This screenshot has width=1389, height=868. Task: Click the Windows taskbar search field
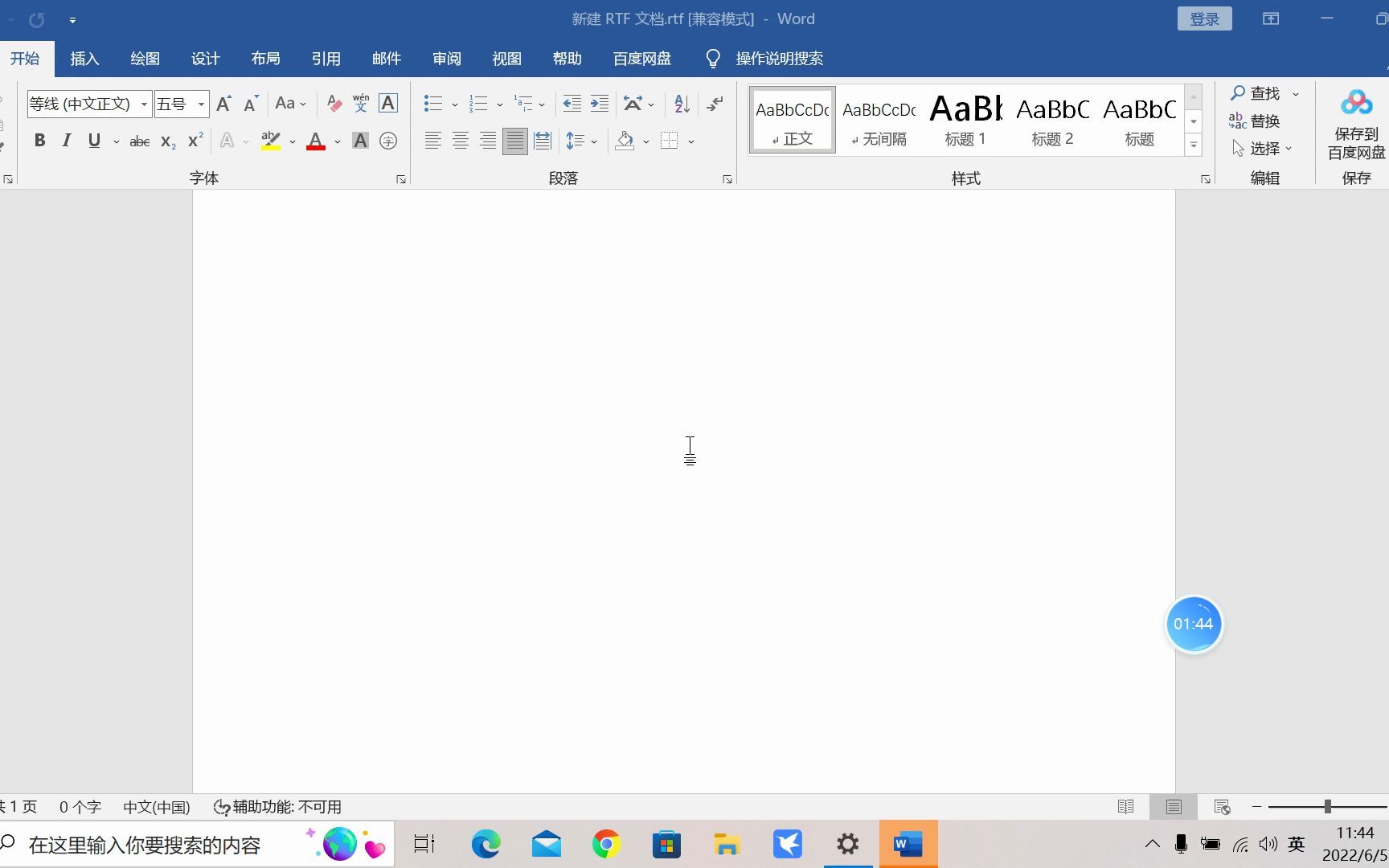coord(197,845)
